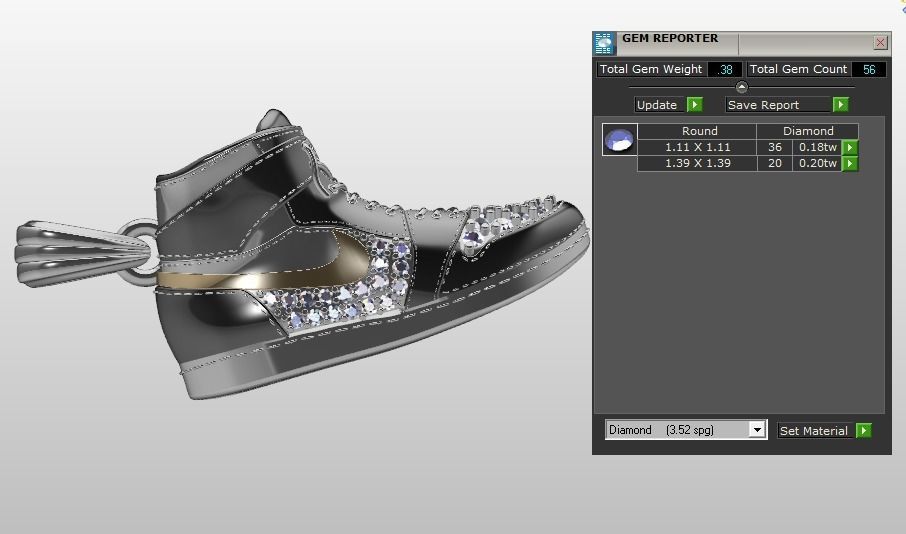
Task: Click the Total Gem Weight value .38
Action: (725, 69)
